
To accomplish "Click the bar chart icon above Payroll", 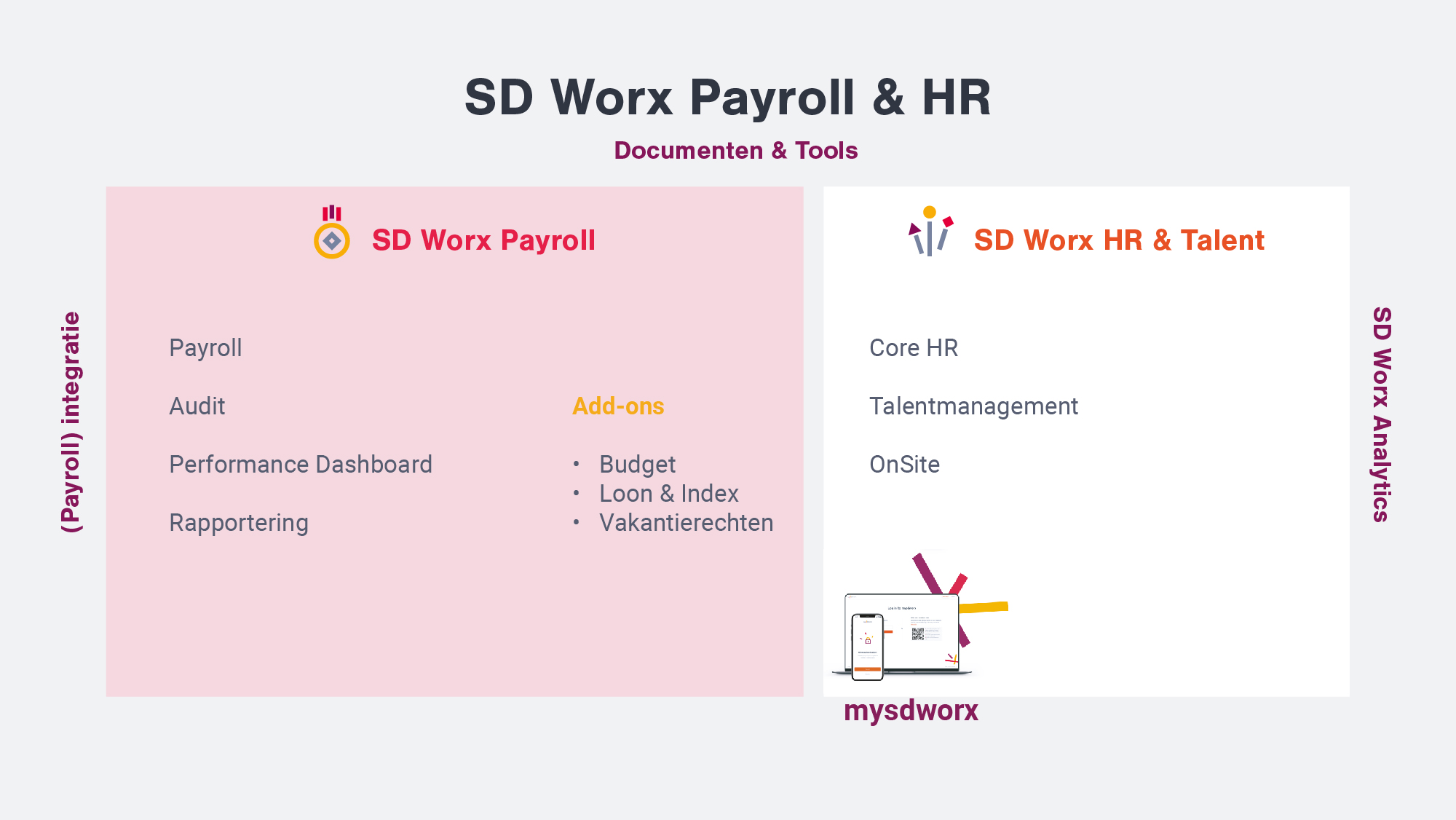I will tap(334, 210).
